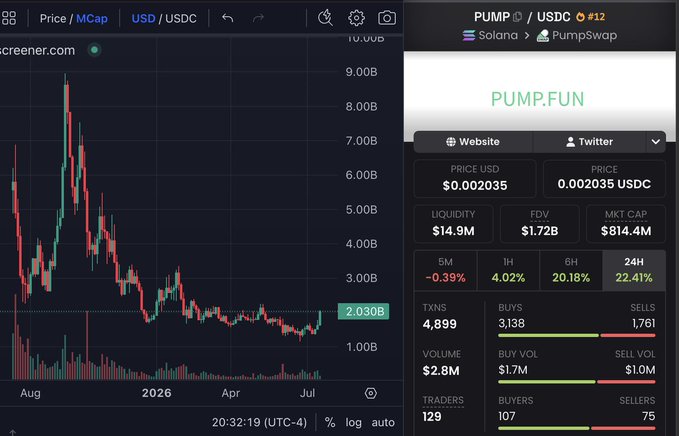Click the FDV $1.72B box
679x436 pixels.
tap(540, 224)
